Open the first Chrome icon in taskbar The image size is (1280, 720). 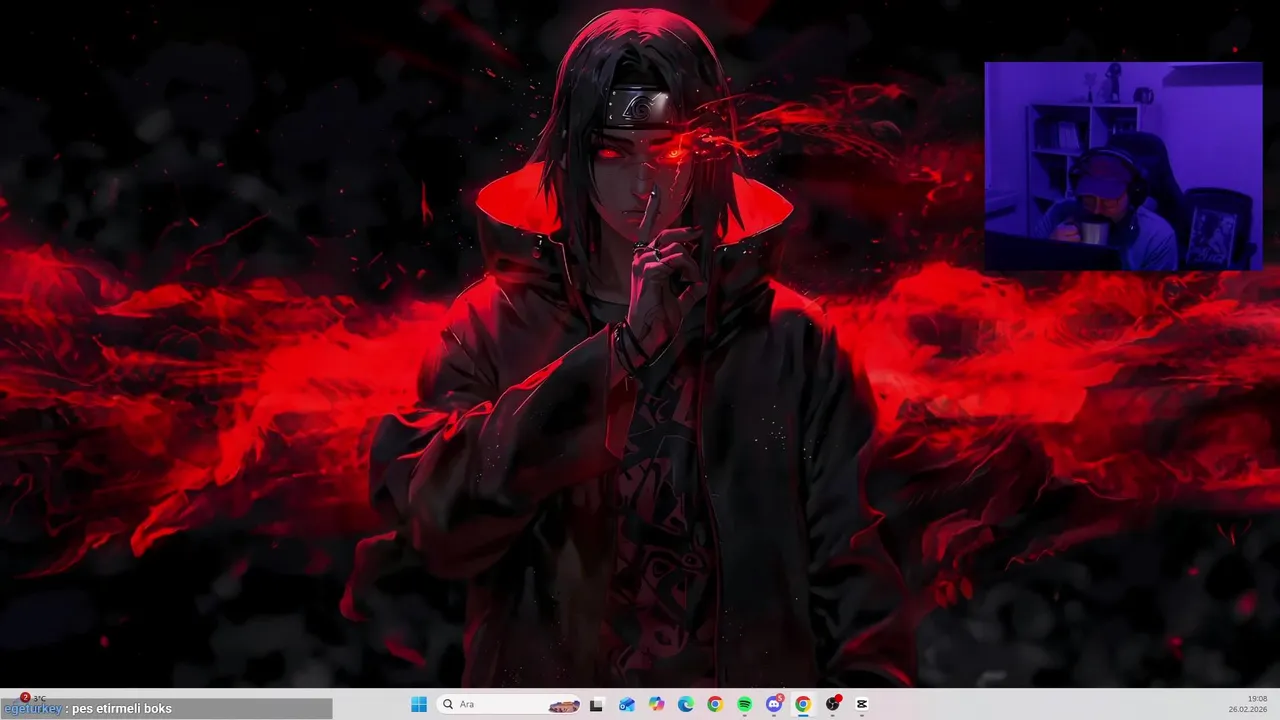(x=715, y=704)
